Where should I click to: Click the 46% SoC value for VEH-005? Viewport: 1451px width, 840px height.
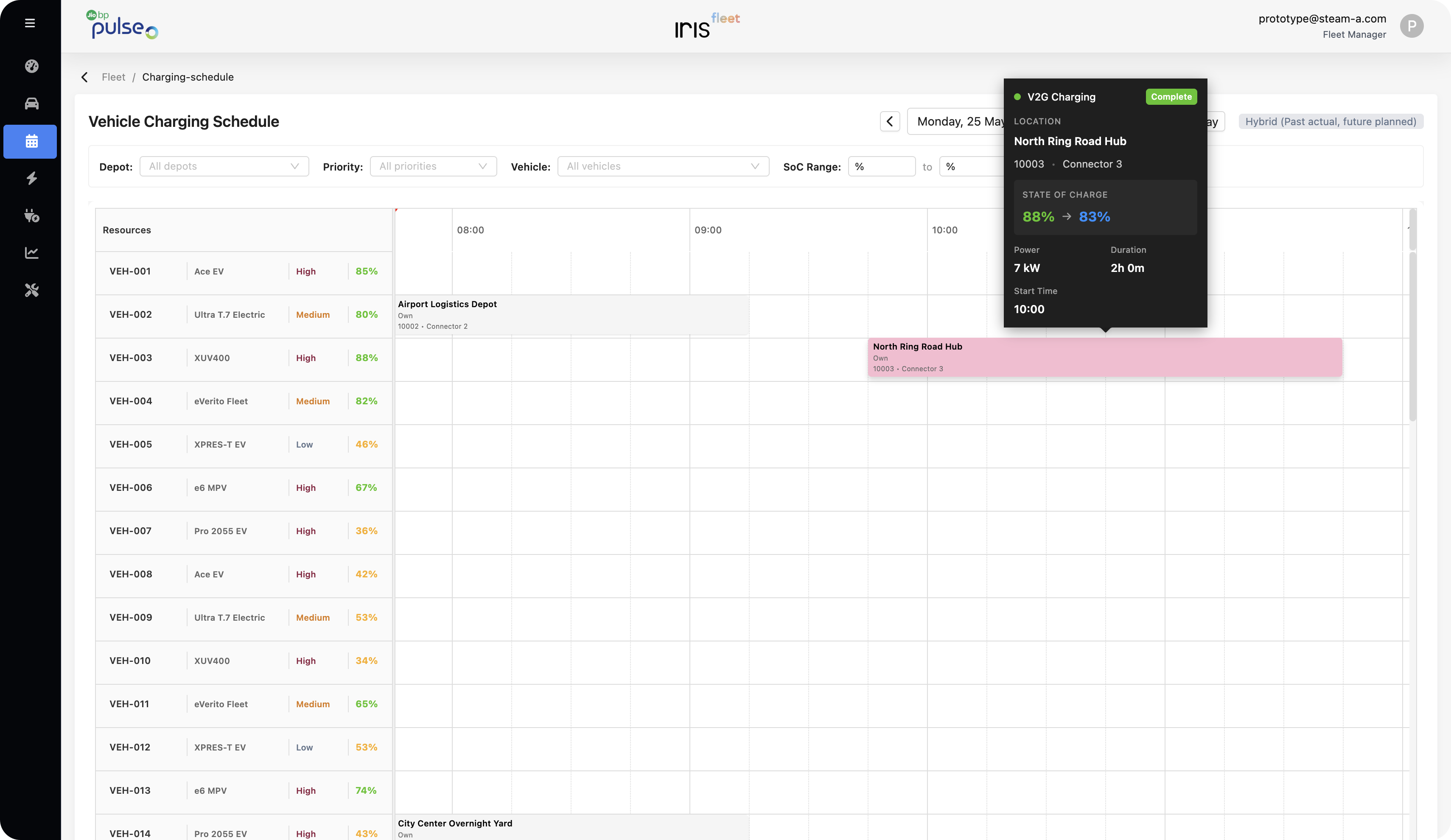coord(366,445)
